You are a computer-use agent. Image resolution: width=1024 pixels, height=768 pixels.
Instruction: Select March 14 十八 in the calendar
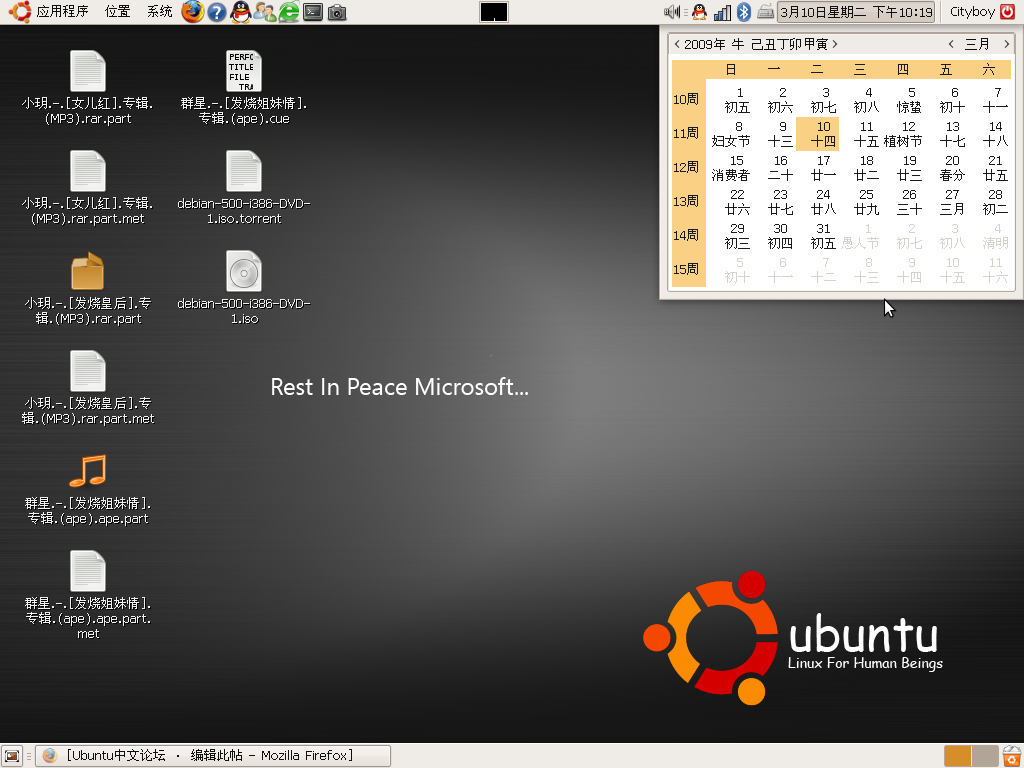point(995,134)
